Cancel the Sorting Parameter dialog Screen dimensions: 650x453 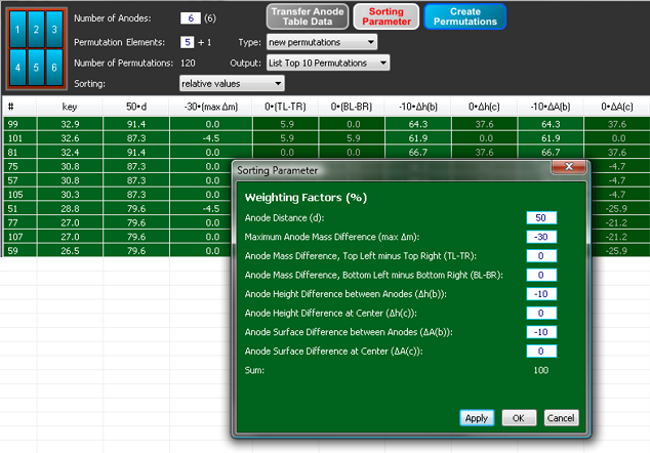pyautogui.click(x=561, y=418)
